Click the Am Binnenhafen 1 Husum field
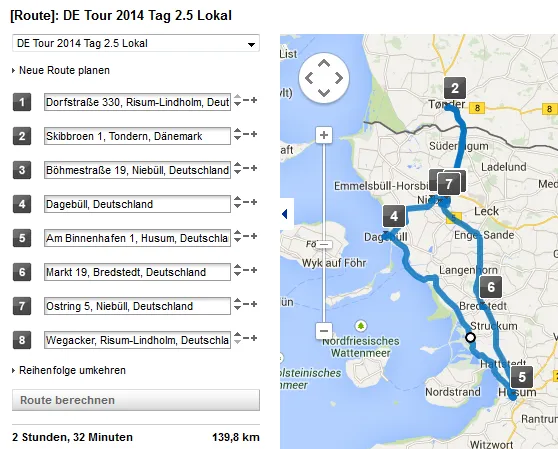 pyautogui.click(x=137, y=238)
